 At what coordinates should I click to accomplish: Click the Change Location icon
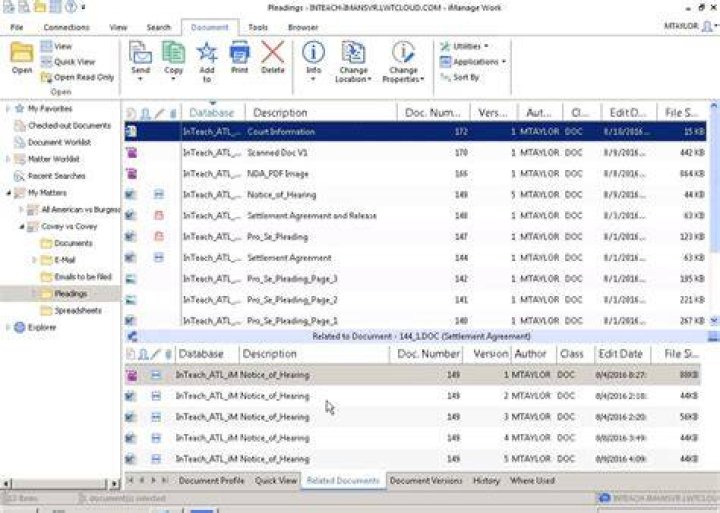point(353,52)
